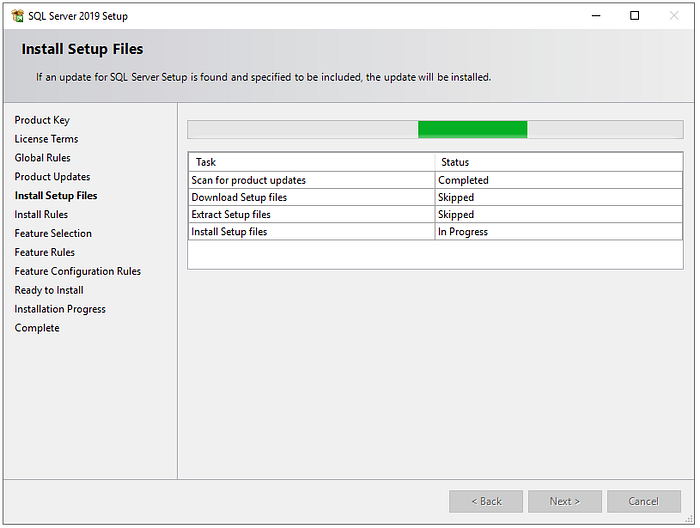Select the 'Extract Setup files' task cell
This screenshot has width=700, height=528.
[312, 215]
